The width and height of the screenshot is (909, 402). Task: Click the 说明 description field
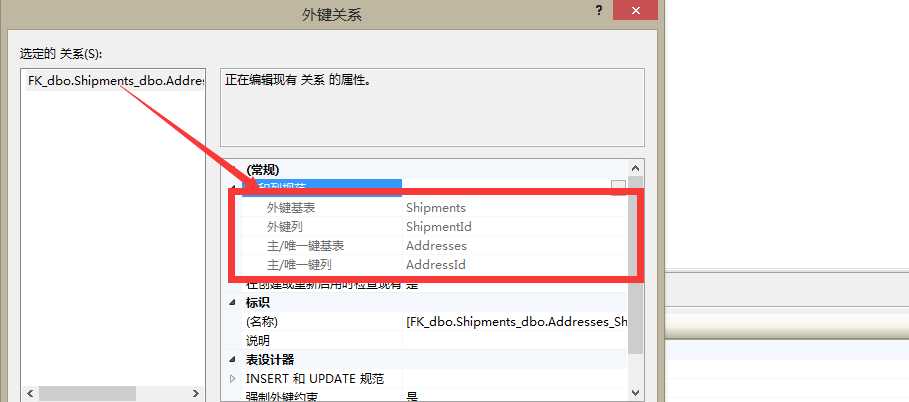(515, 341)
